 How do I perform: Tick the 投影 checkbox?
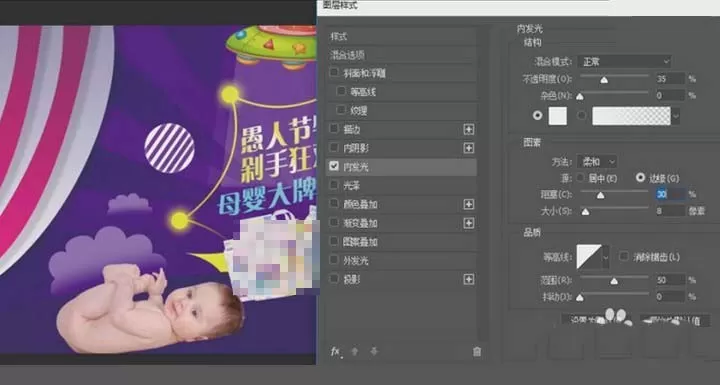coord(334,278)
